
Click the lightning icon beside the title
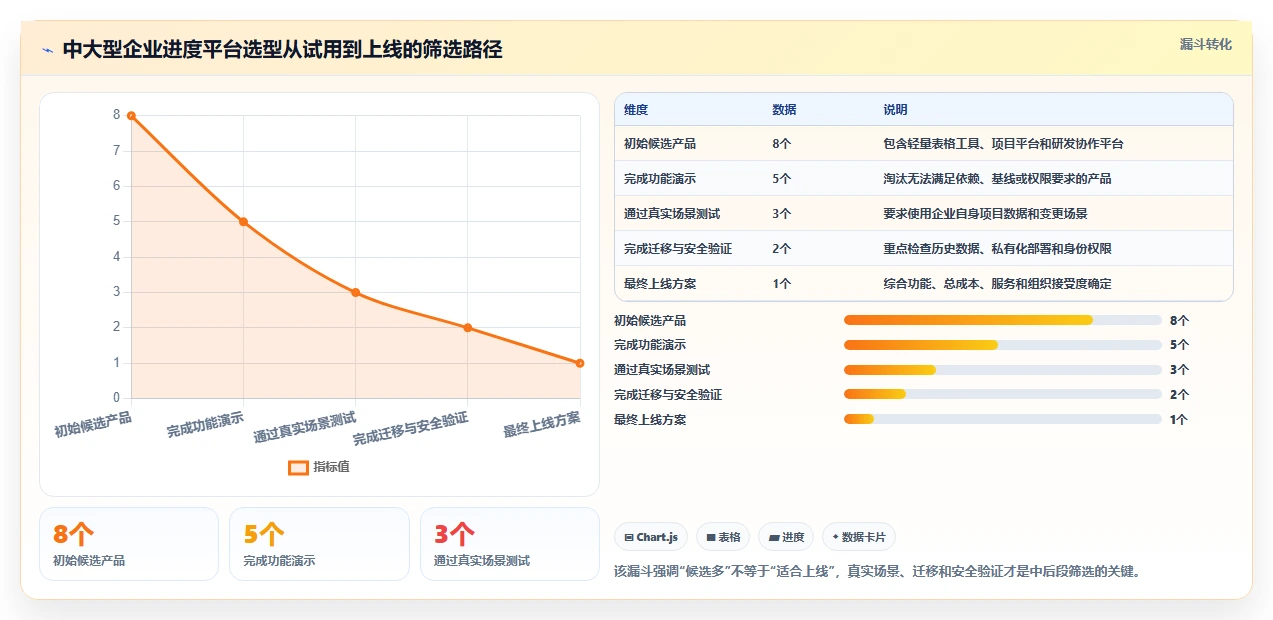[x=48, y=50]
